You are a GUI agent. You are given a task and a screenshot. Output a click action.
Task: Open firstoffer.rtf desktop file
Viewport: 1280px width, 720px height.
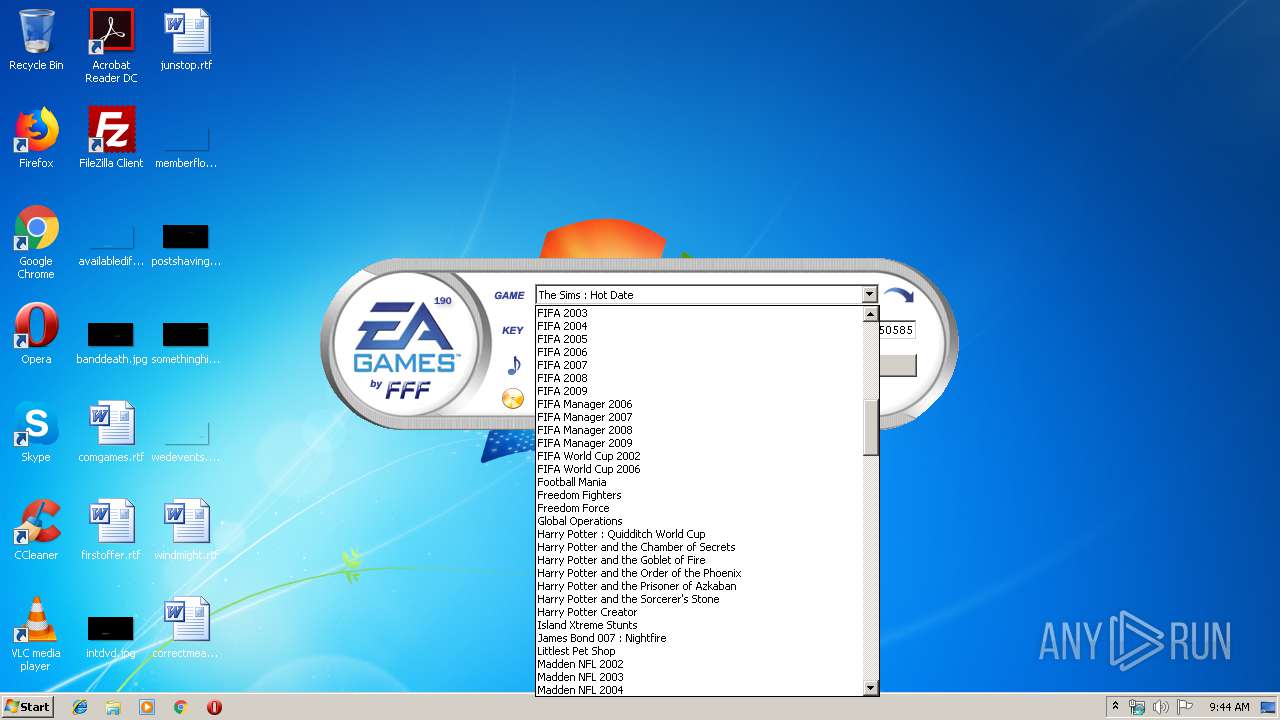pyautogui.click(x=111, y=530)
